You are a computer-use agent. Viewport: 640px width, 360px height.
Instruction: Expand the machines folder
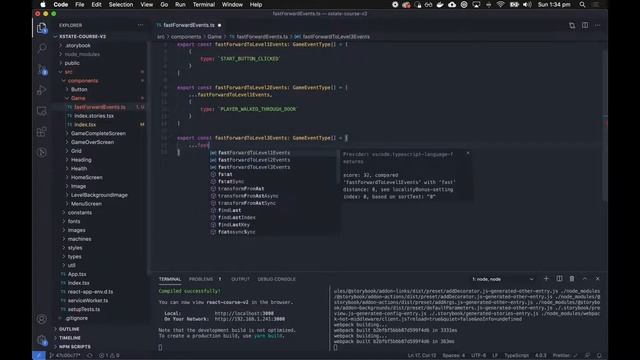point(79,239)
